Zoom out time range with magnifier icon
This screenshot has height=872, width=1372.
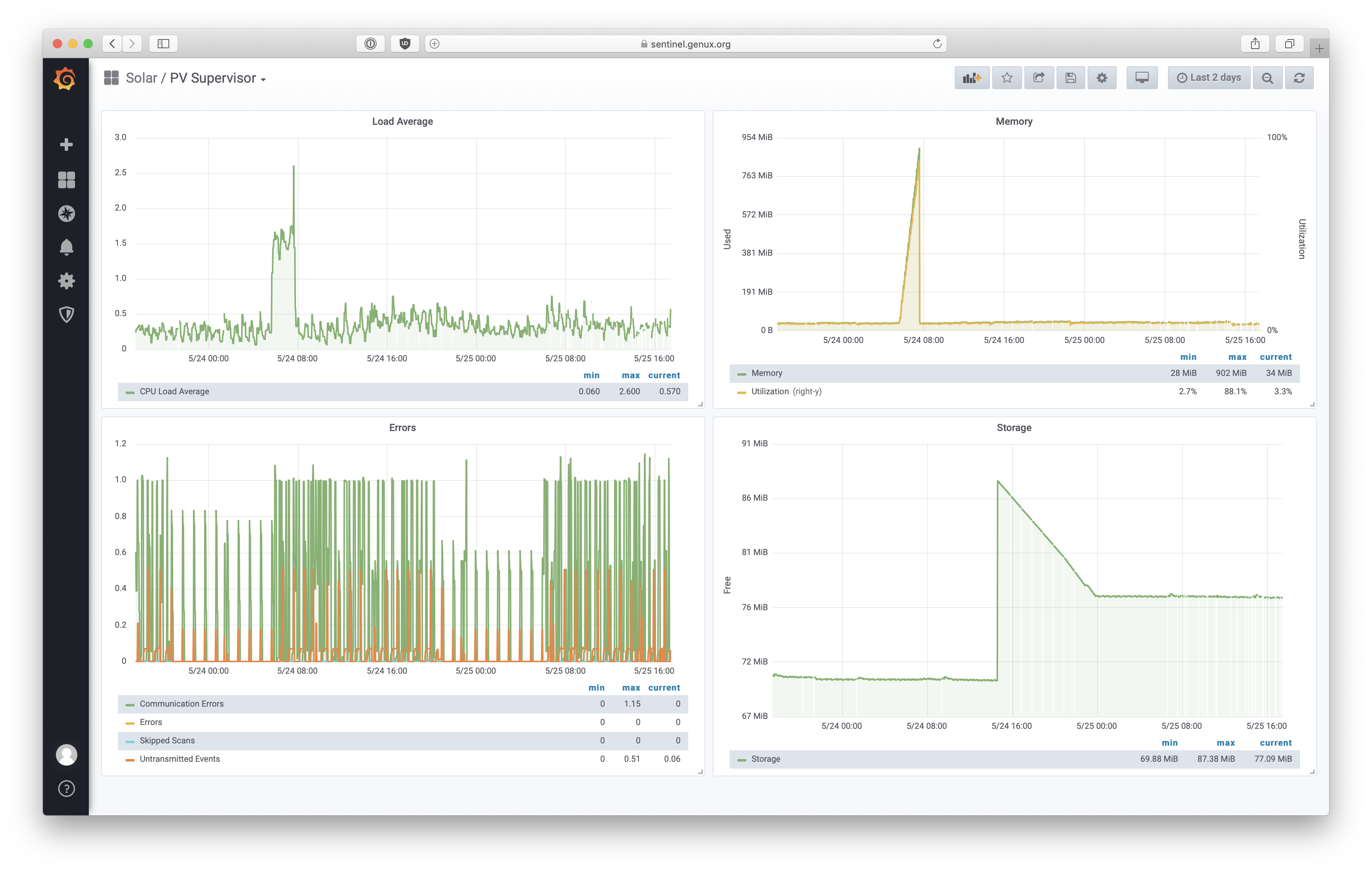pyautogui.click(x=1267, y=78)
